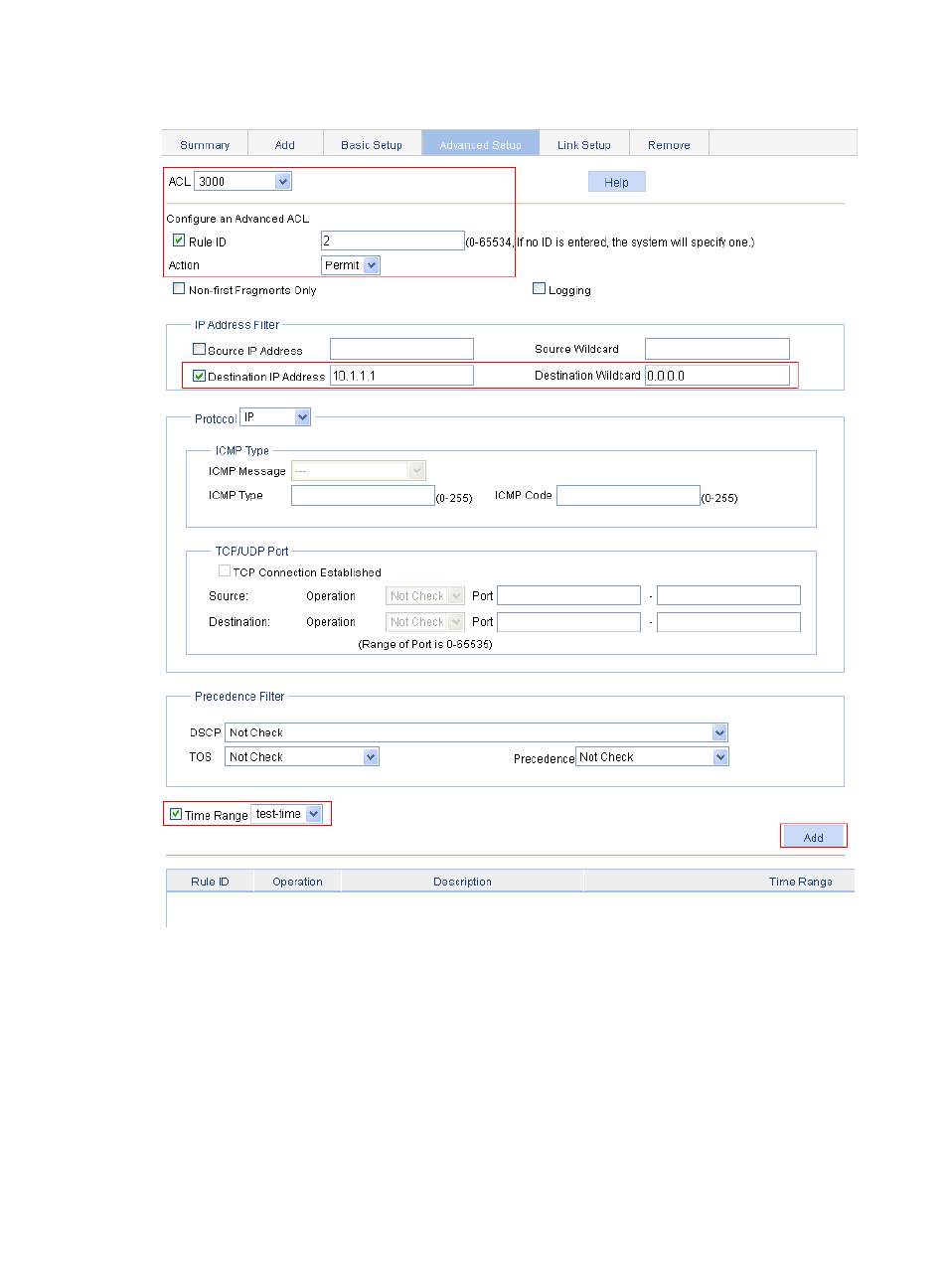Click the Operation column header

297,882
